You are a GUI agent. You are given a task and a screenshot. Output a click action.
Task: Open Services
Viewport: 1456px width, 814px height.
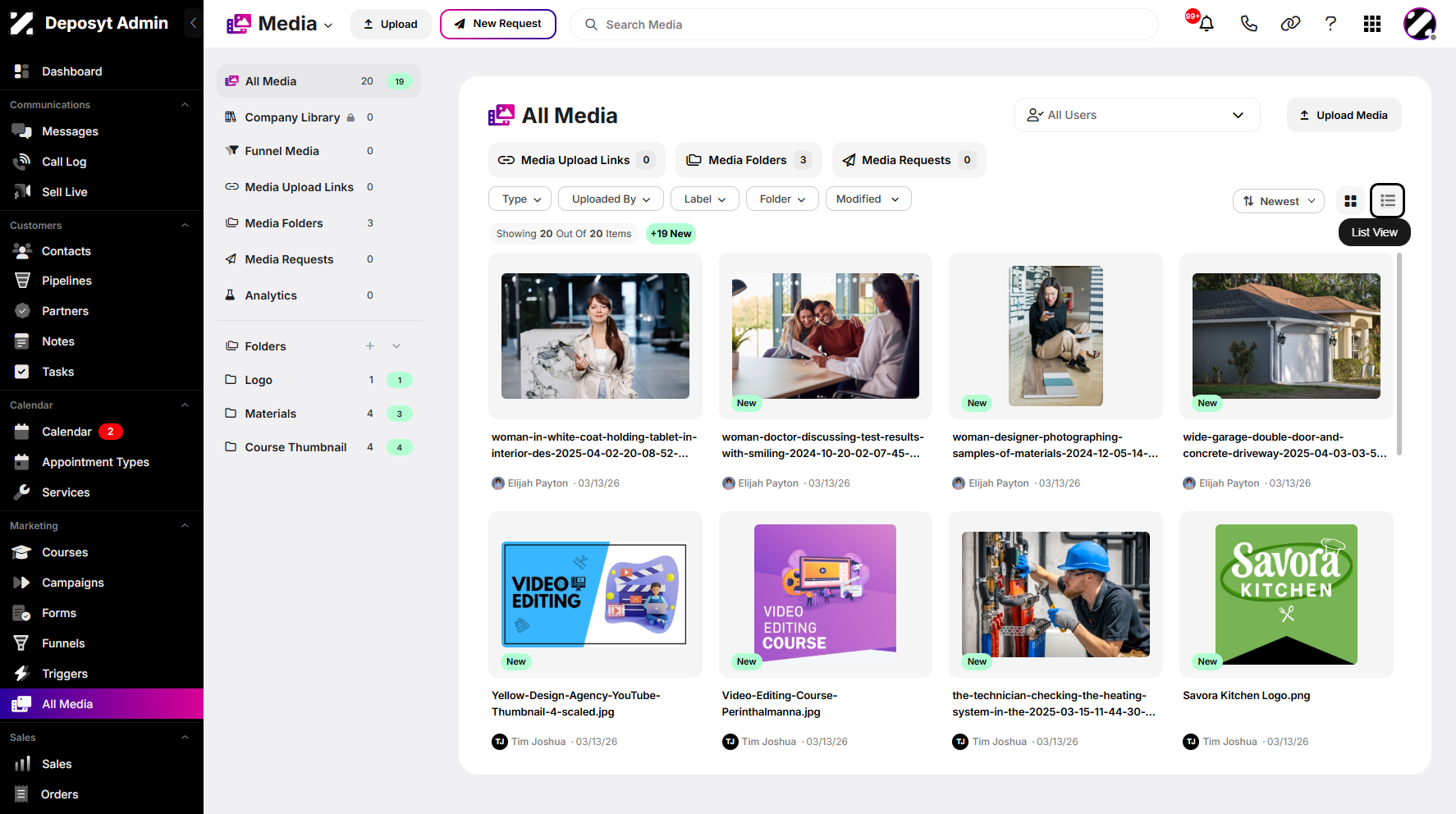(102, 492)
